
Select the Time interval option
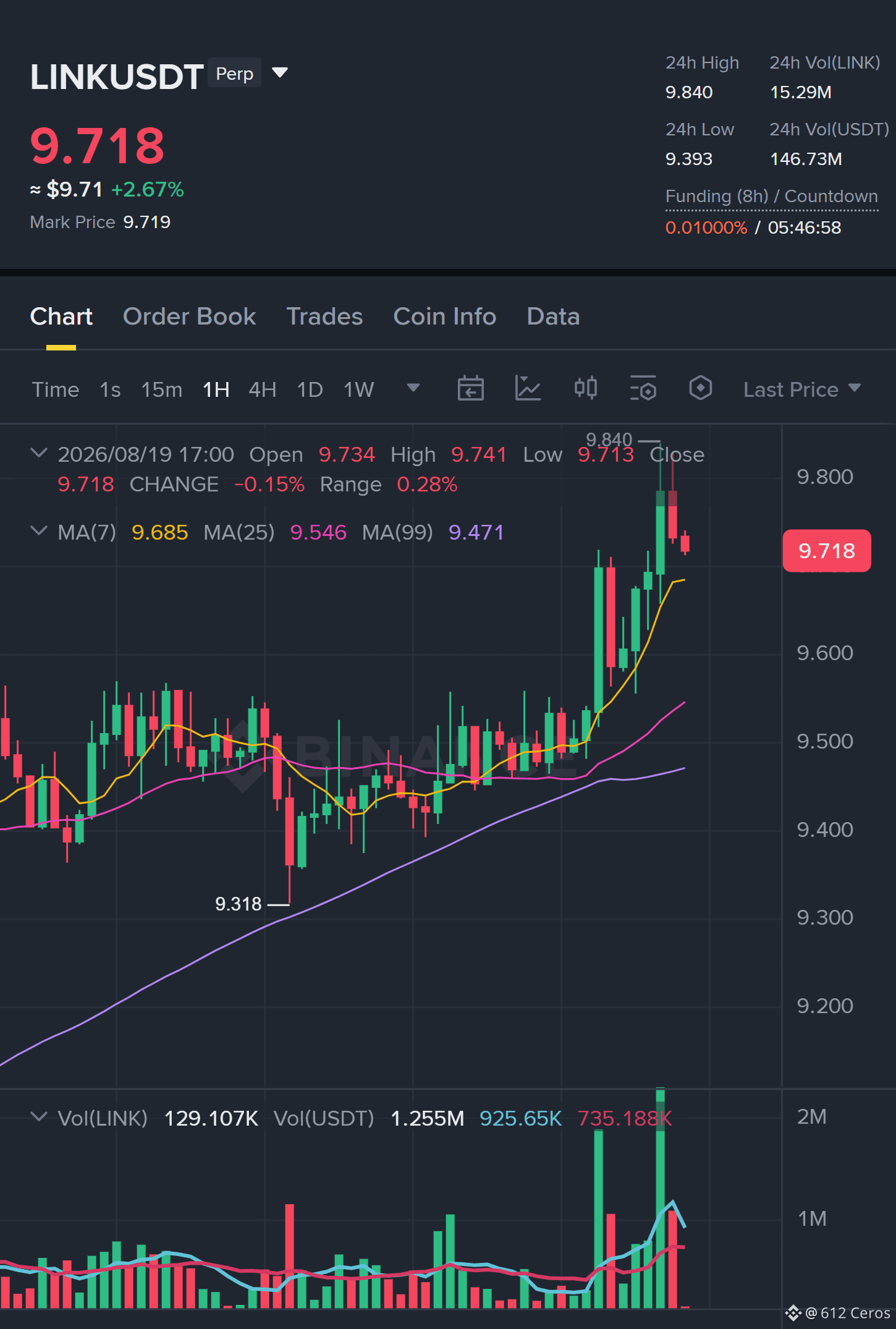[x=56, y=389]
